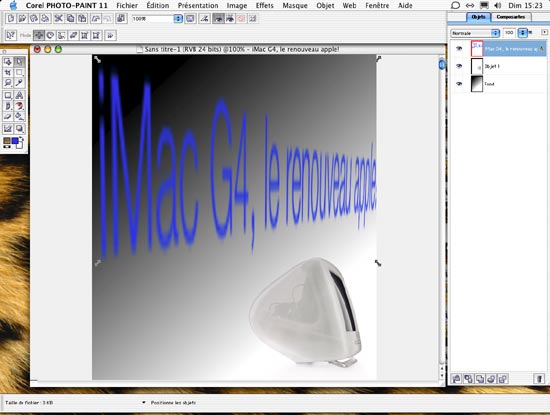Viewport: 550px width, 415px height.
Task: Open the Web menu
Action: pos(349,5)
